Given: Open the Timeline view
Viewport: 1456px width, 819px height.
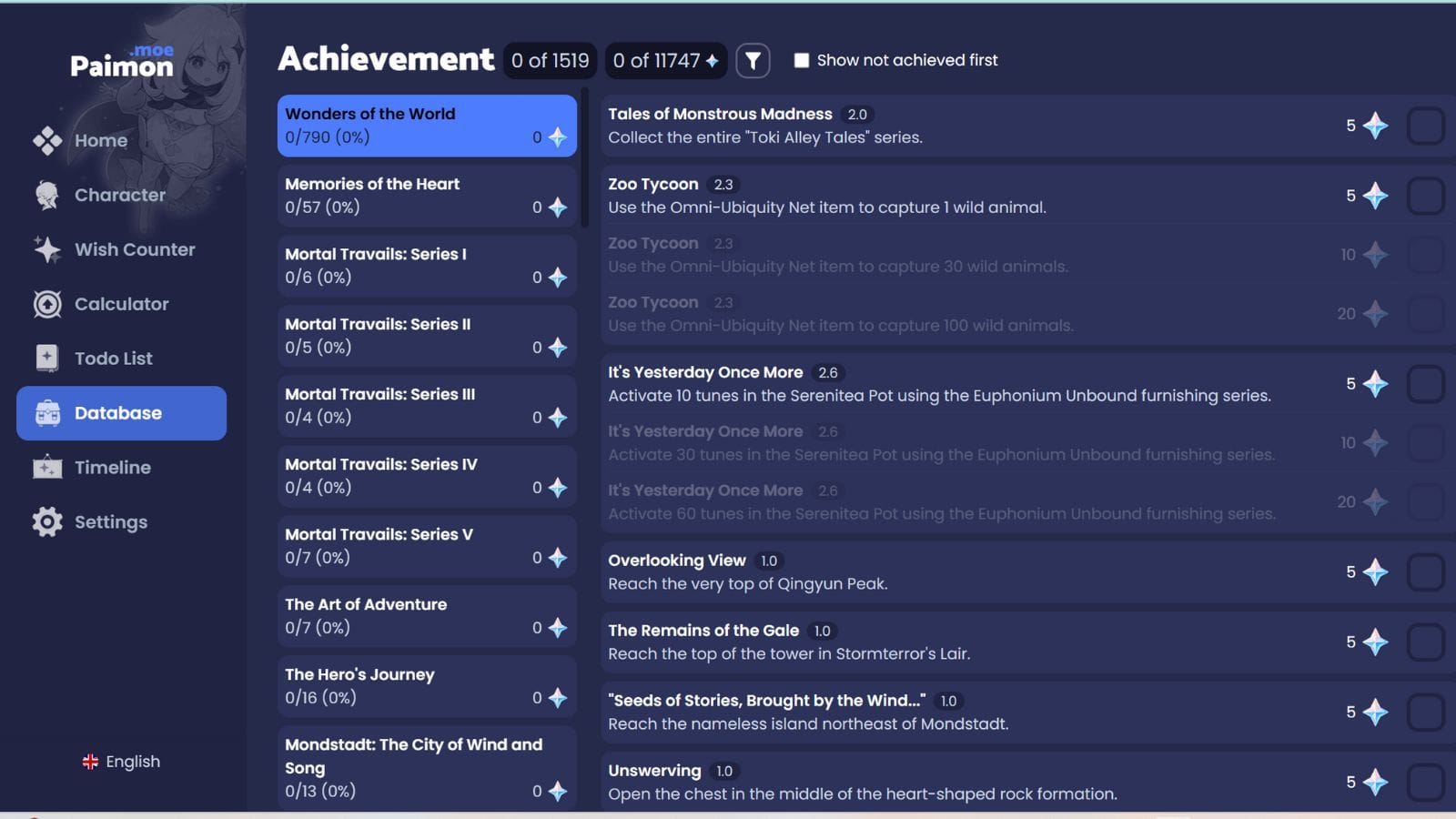Looking at the screenshot, I should coord(112,468).
